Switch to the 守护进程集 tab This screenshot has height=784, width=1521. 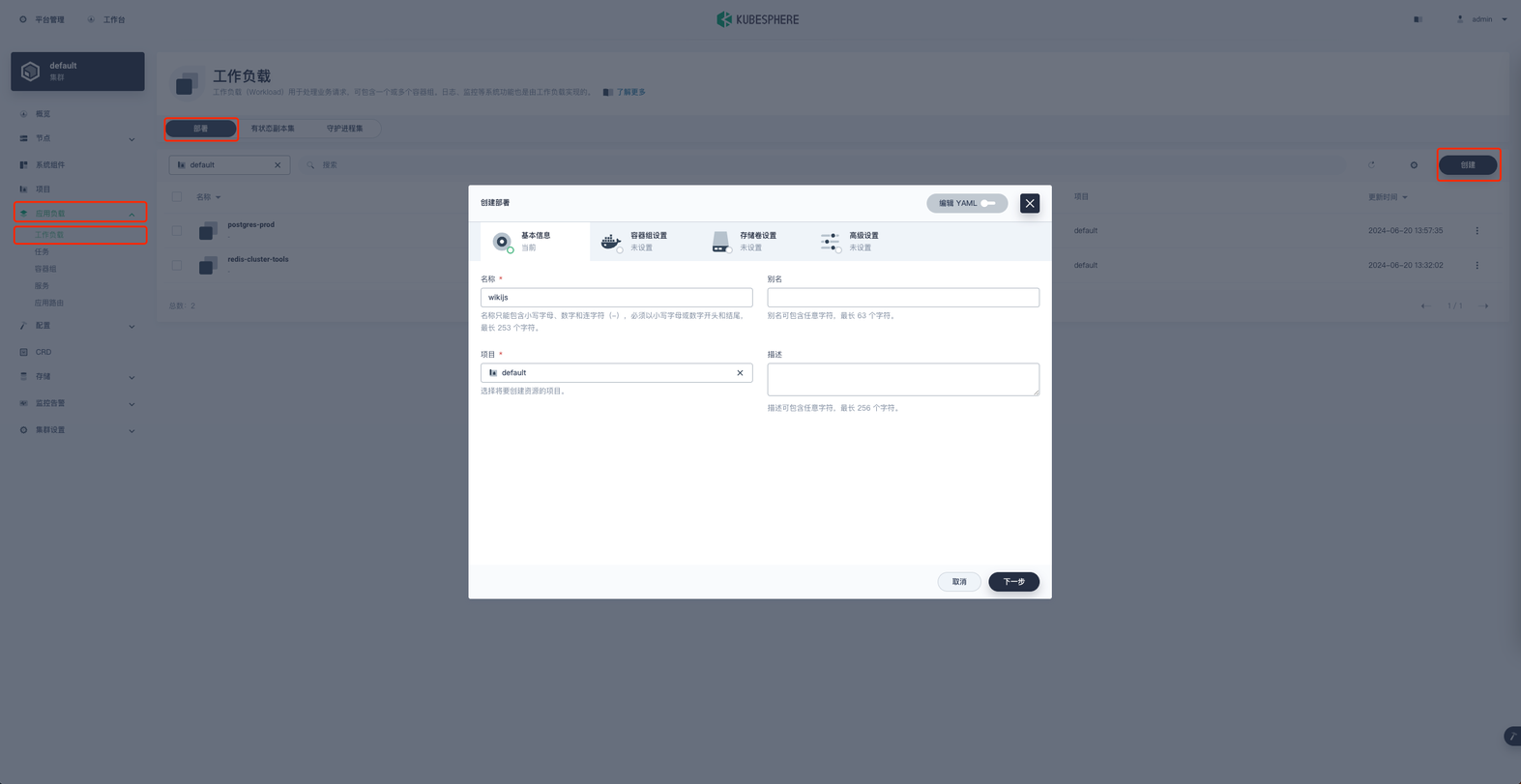[x=344, y=129]
